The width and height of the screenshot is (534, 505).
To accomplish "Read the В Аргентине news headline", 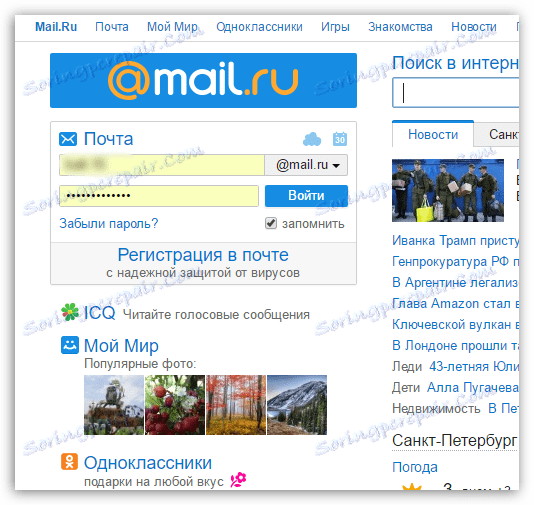I will tap(456, 282).
